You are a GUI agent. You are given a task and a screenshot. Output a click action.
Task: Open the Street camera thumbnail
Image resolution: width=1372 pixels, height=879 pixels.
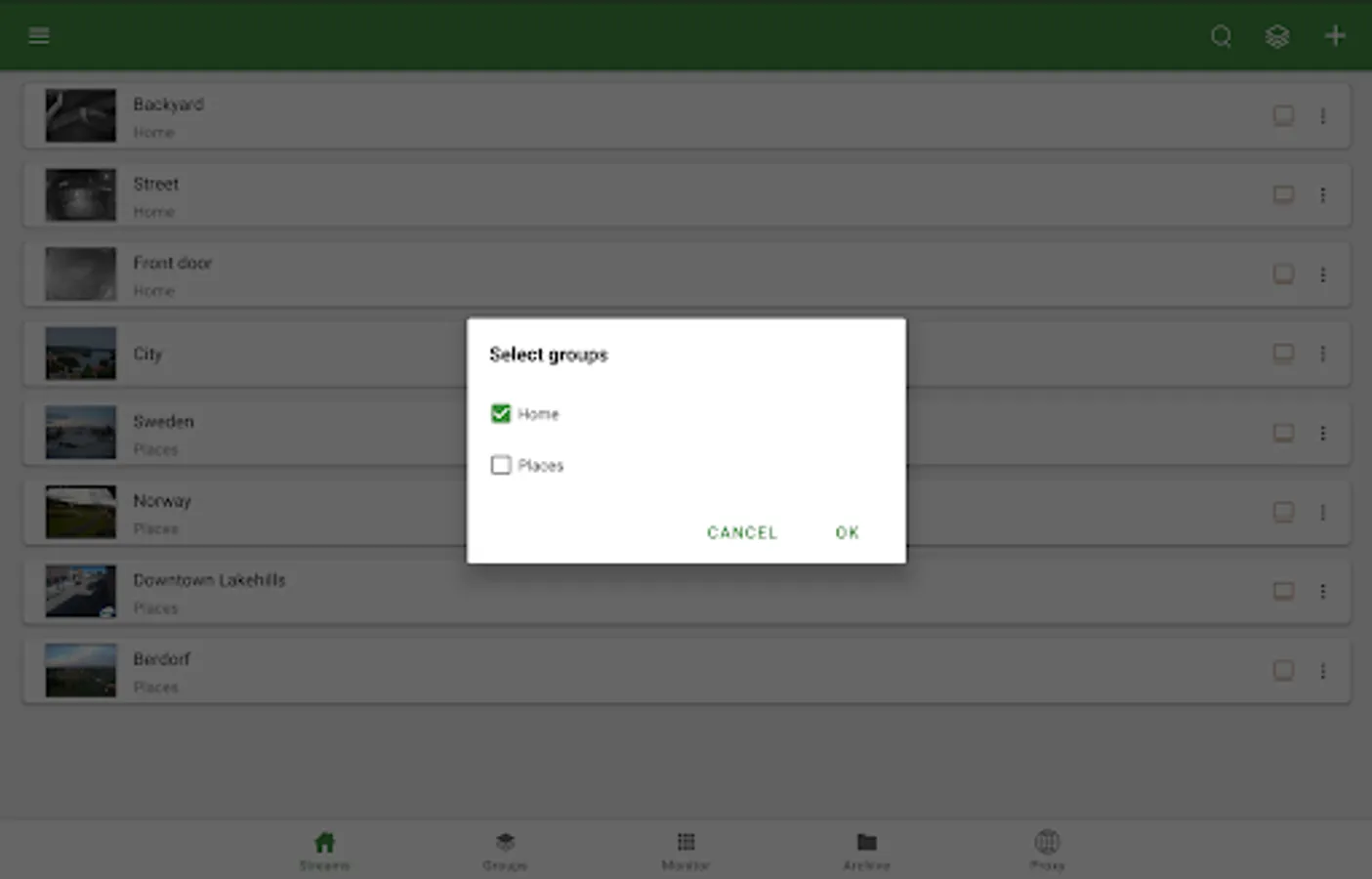[80, 195]
